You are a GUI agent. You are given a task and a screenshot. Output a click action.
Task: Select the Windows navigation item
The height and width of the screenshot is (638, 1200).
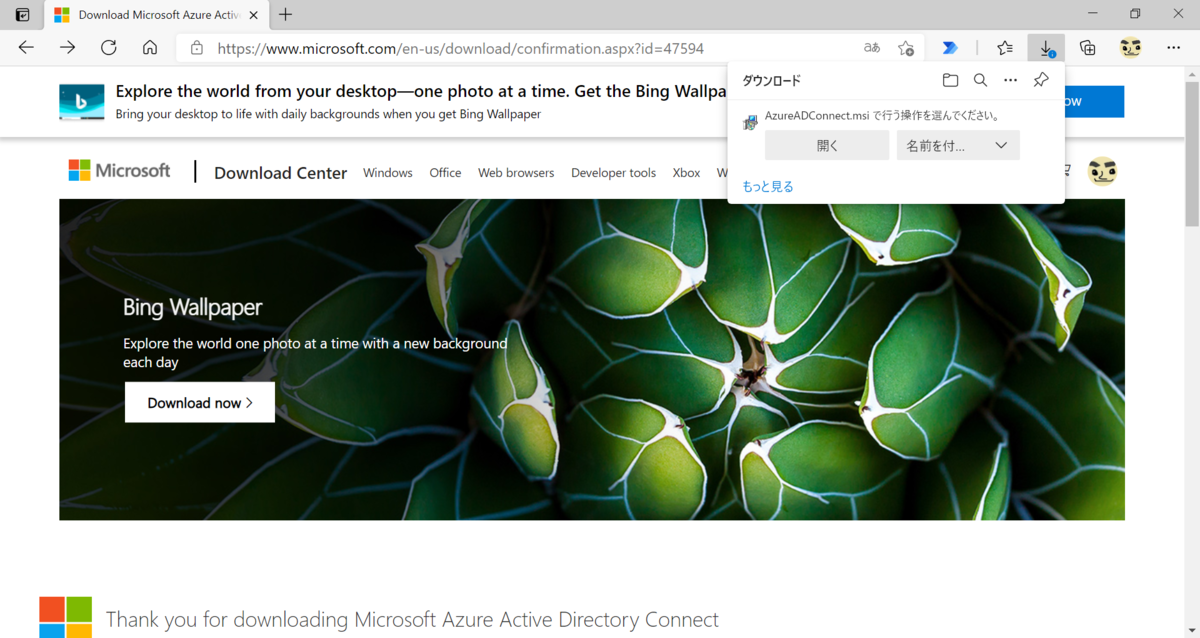click(x=388, y=172)
